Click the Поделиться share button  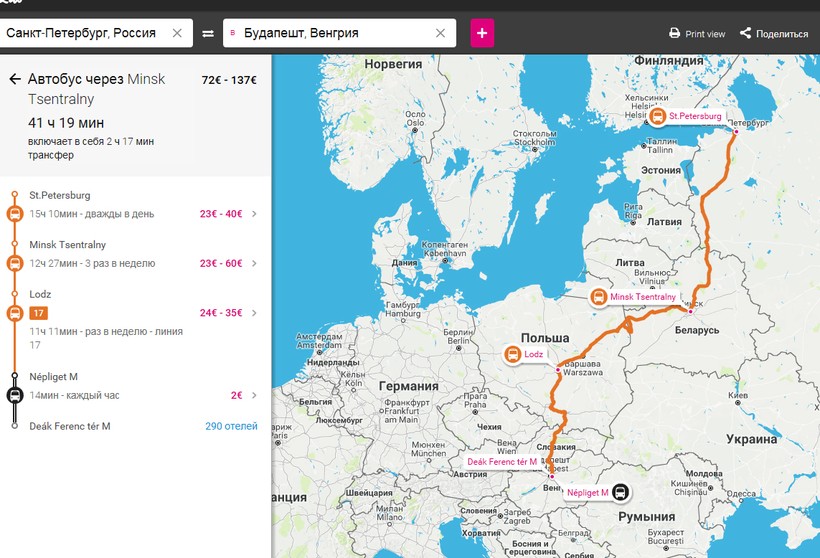(x=774, y=34)
